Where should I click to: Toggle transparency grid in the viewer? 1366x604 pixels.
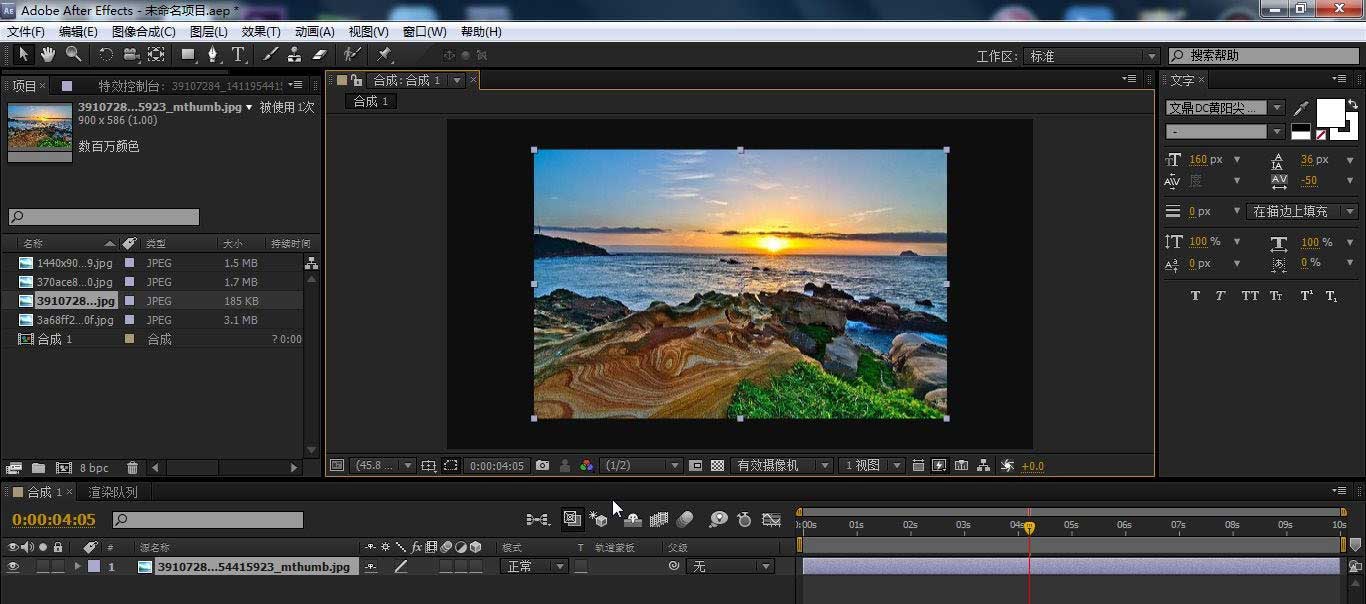tap(717, 466)
